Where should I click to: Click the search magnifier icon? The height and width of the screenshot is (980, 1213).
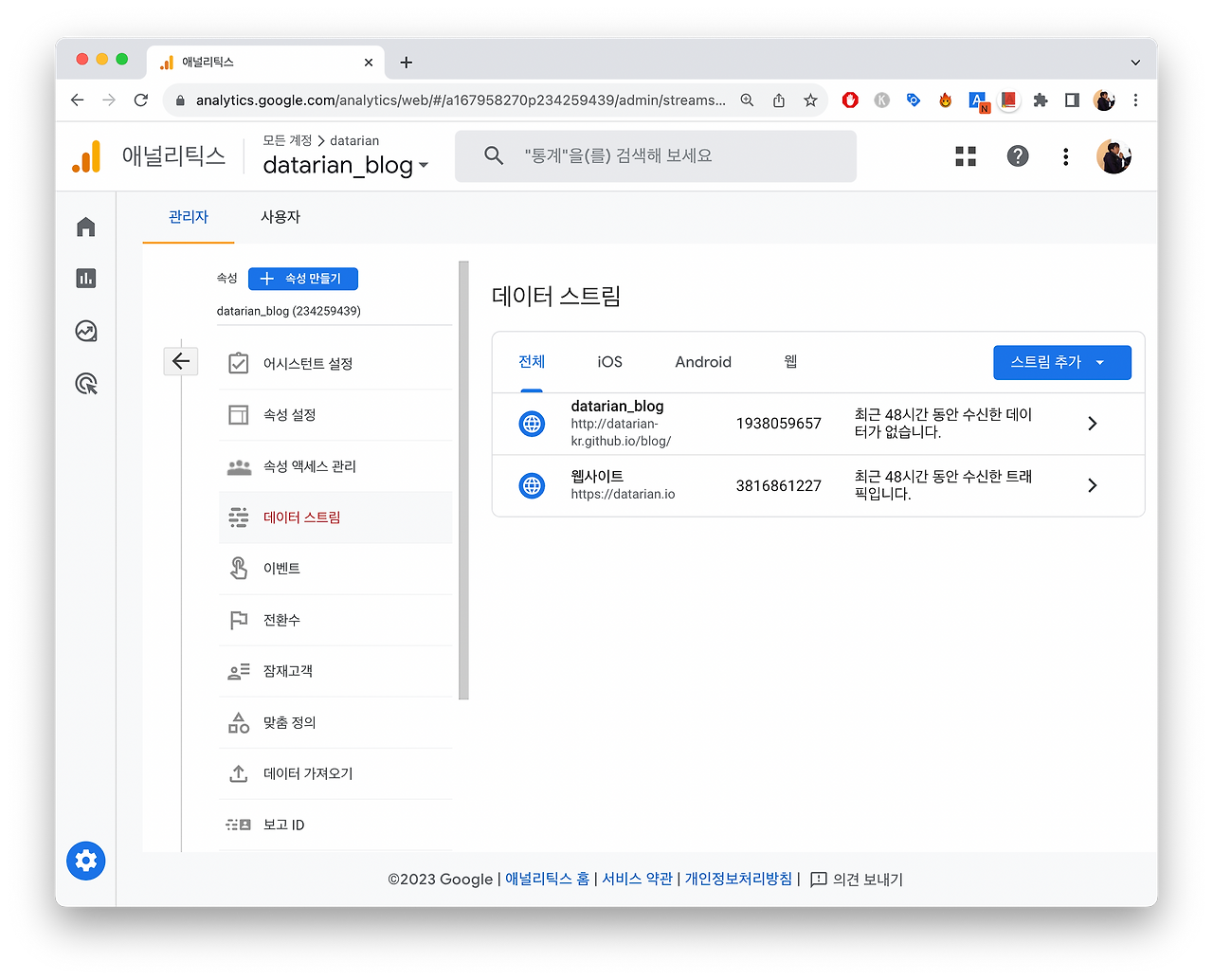coord(494,155)
